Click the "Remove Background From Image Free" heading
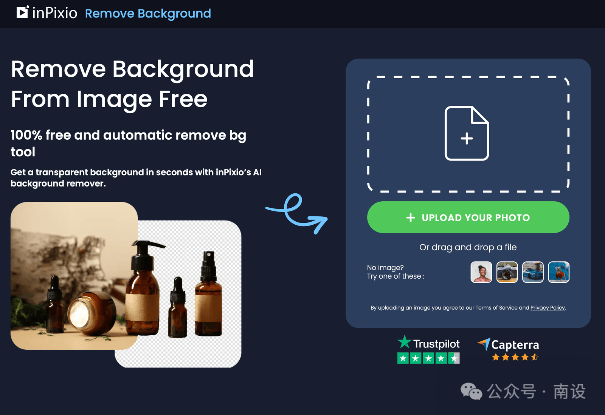The width and height of the screenshot is (605, 415). pos(132,84)
